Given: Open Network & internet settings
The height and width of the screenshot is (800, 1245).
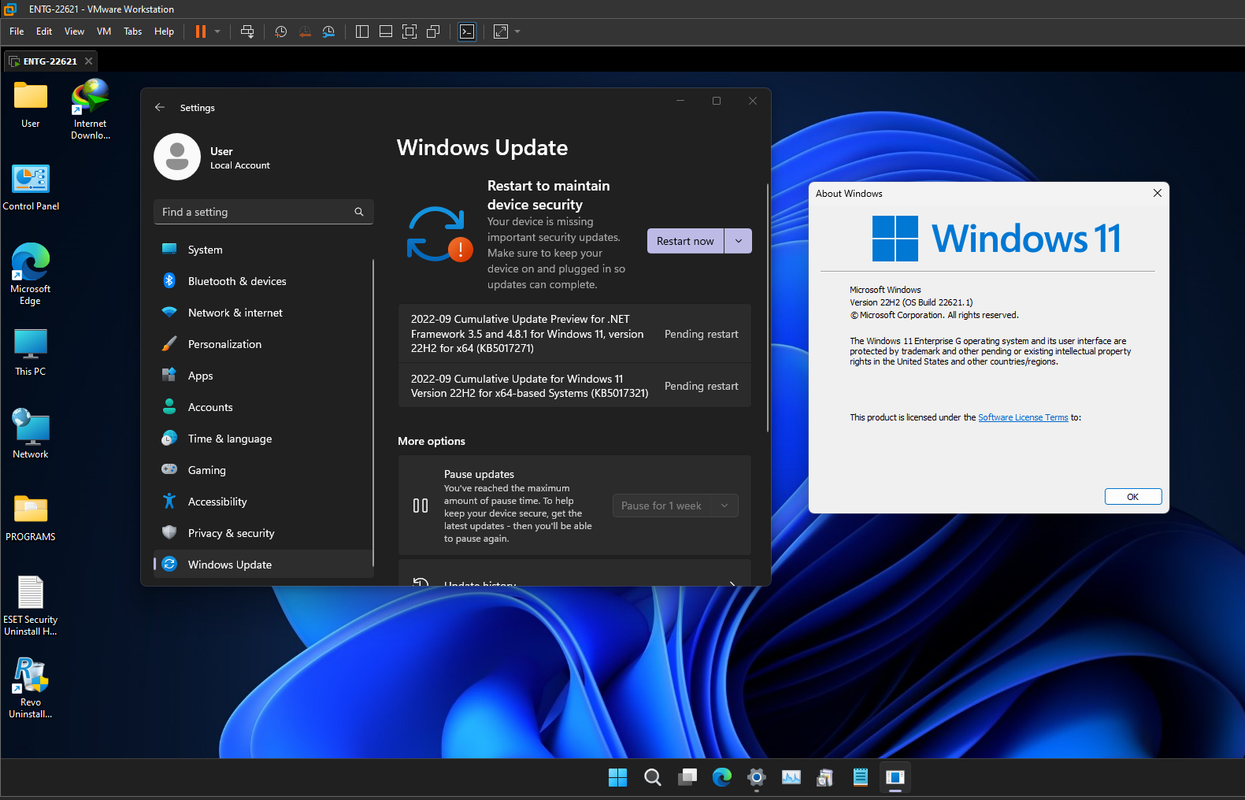Looking at the screenshot, I should coord(264,312).
